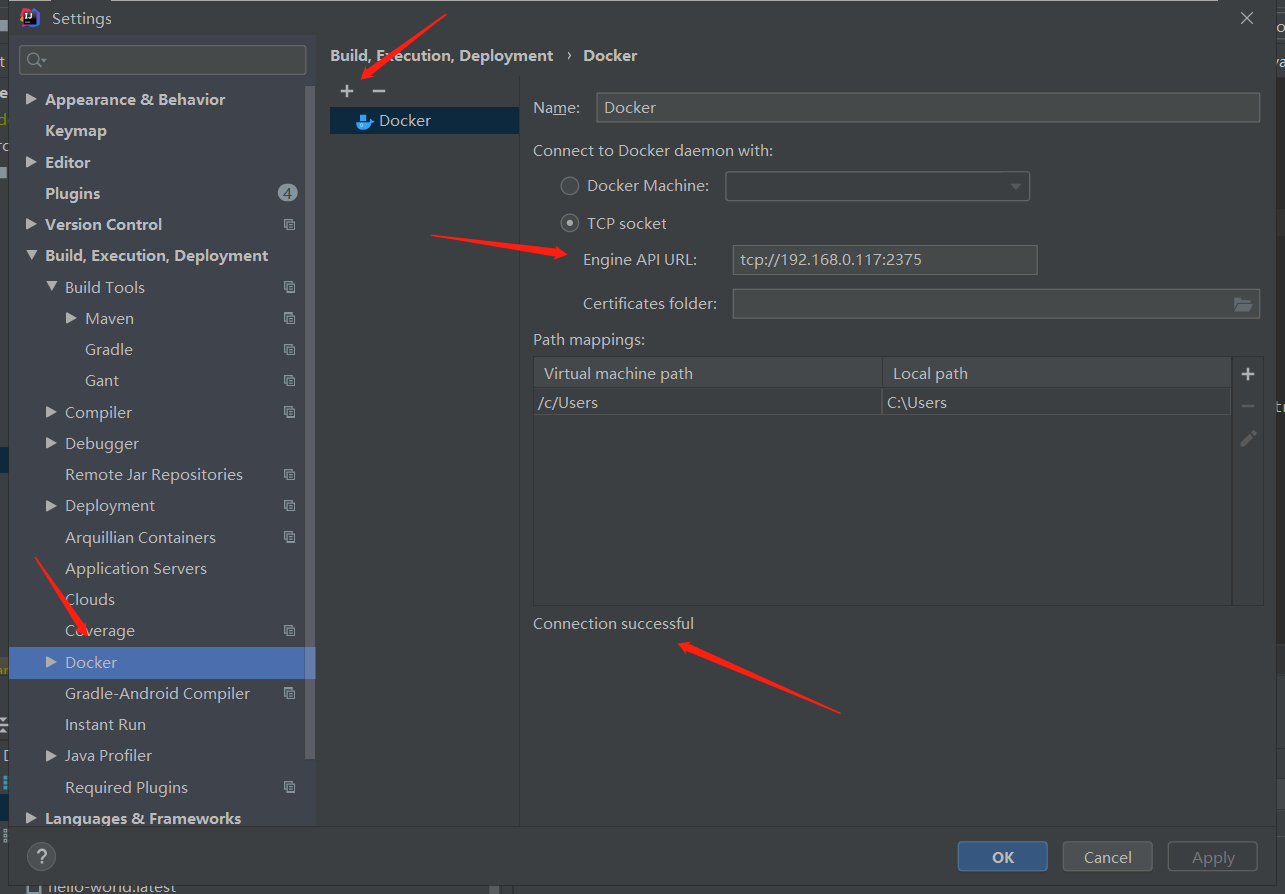The image size is (1285, 894).
Task: Click the project-level icon beside Arquillian Containers
Action: tap(289, 537)
